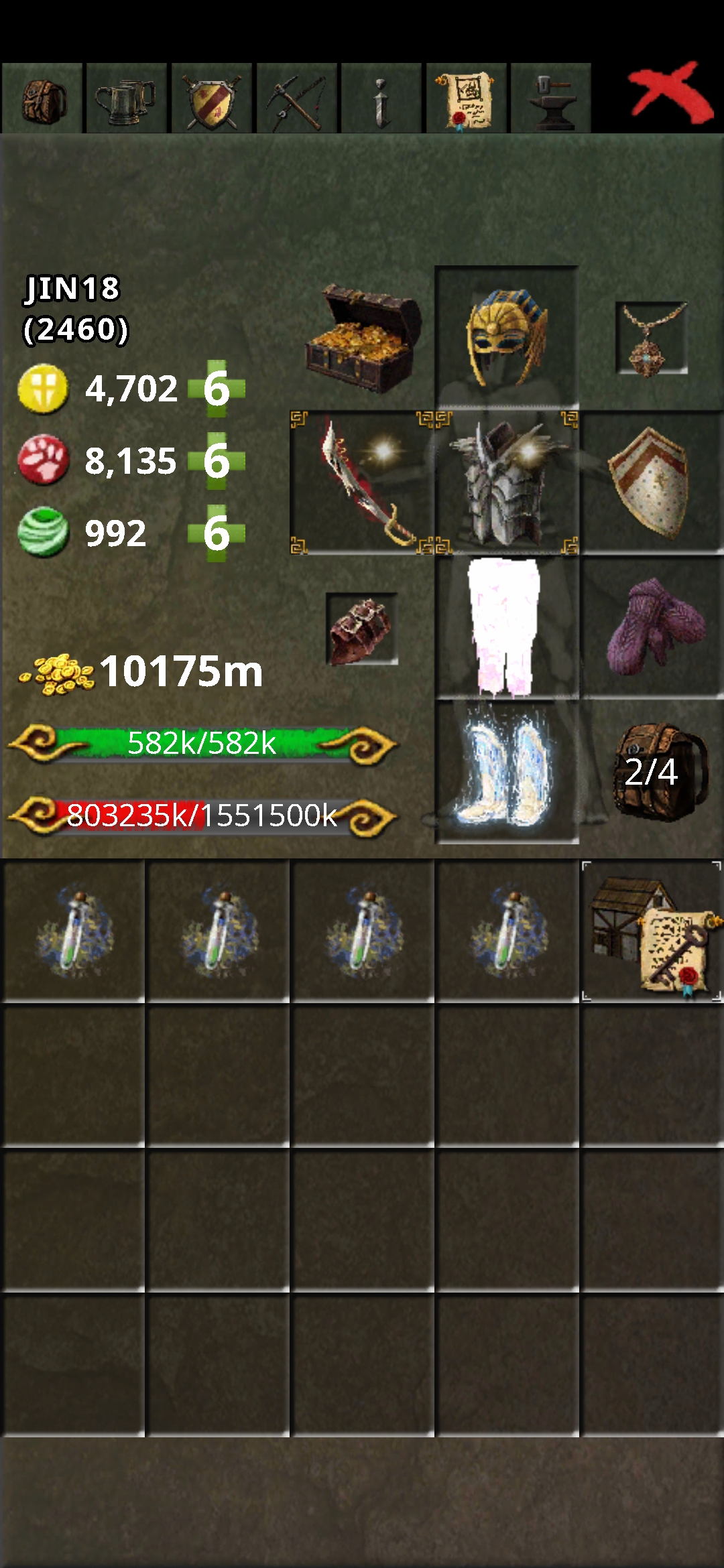Select the equipped golden pharaoh helmet

(x=507, y=336)
